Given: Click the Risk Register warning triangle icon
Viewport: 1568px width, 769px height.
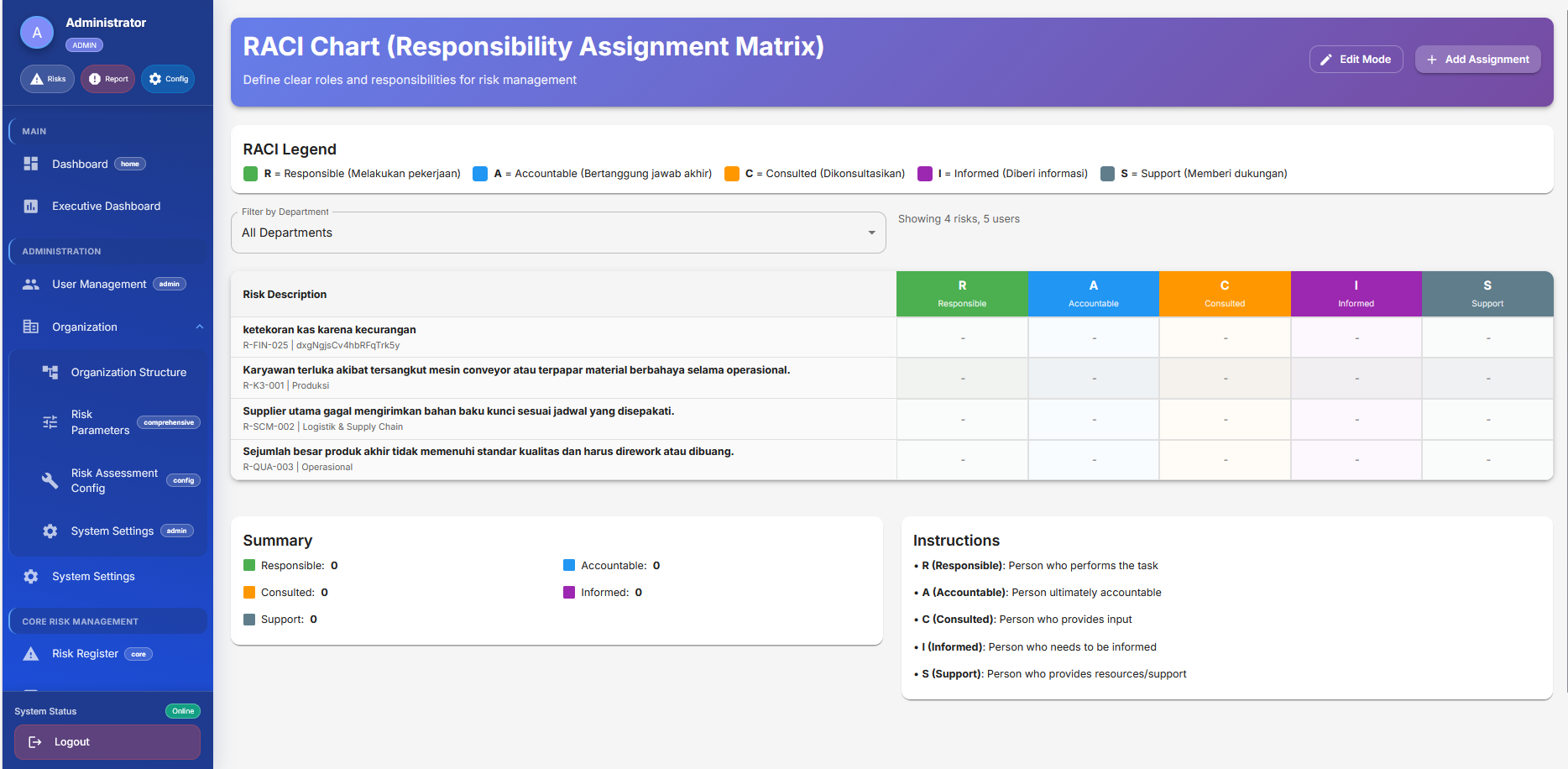Looking at the screenshot, I should tap(31, 654).
